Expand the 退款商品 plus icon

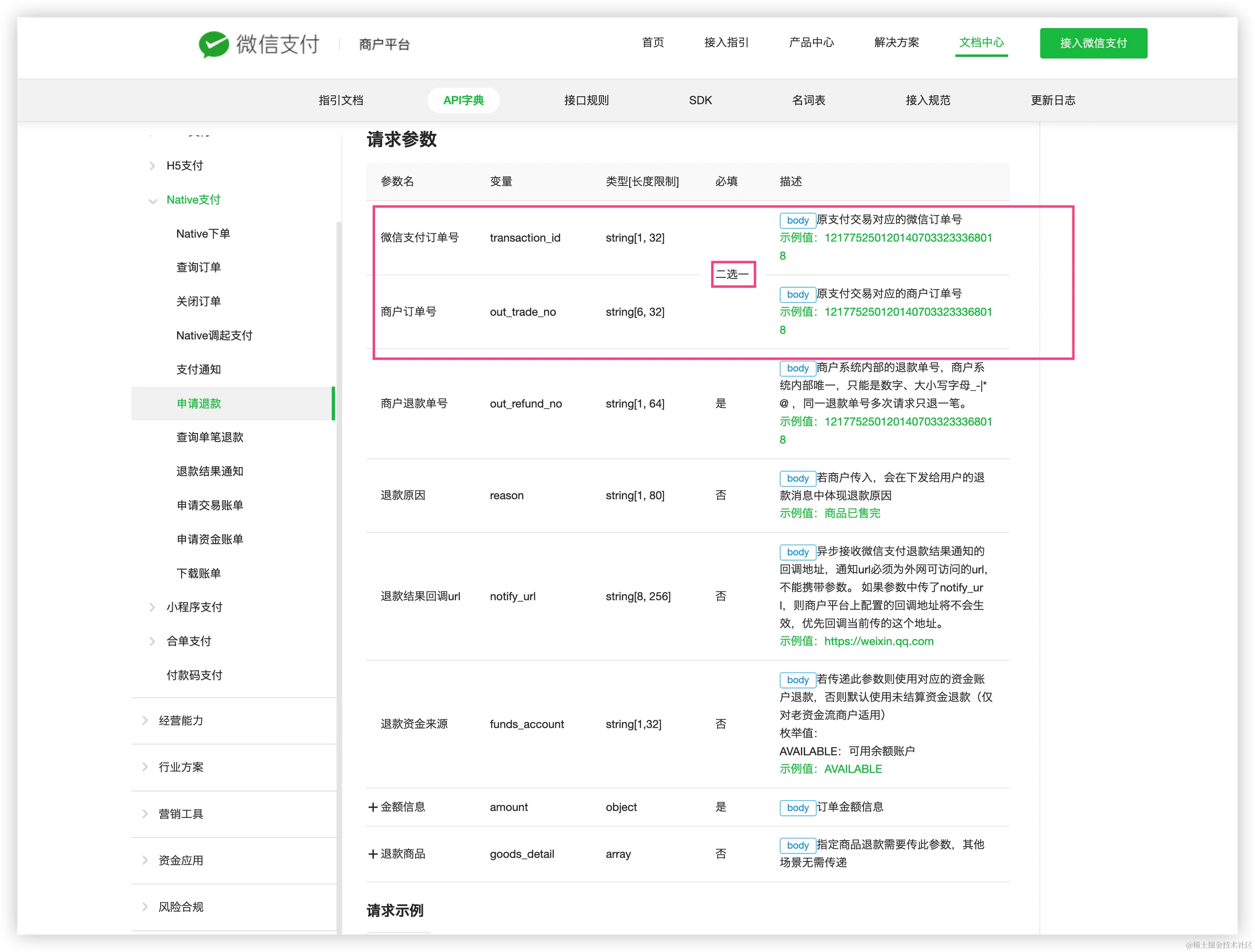point(373,854)
